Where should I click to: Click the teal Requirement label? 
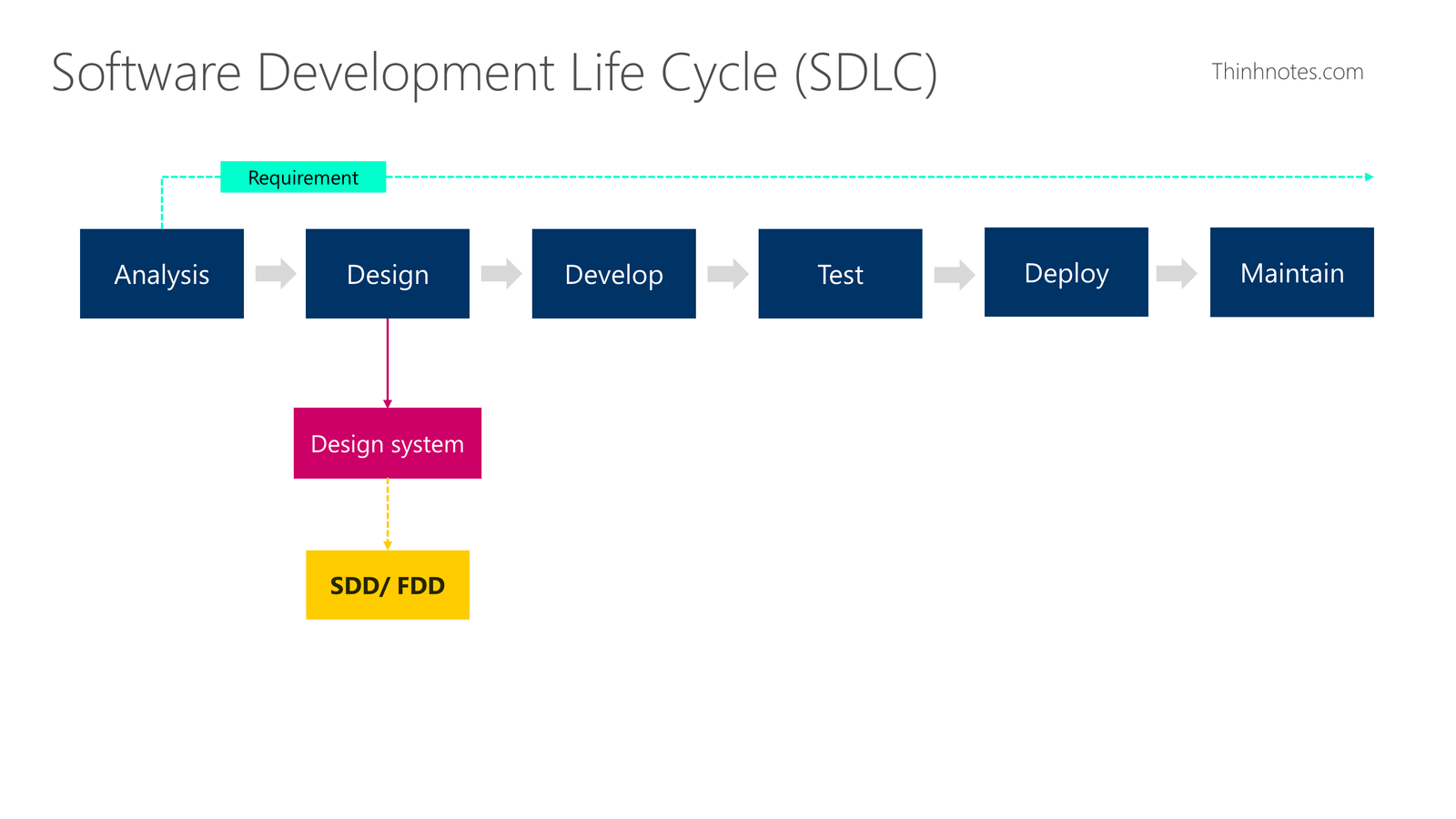(303, 177)
